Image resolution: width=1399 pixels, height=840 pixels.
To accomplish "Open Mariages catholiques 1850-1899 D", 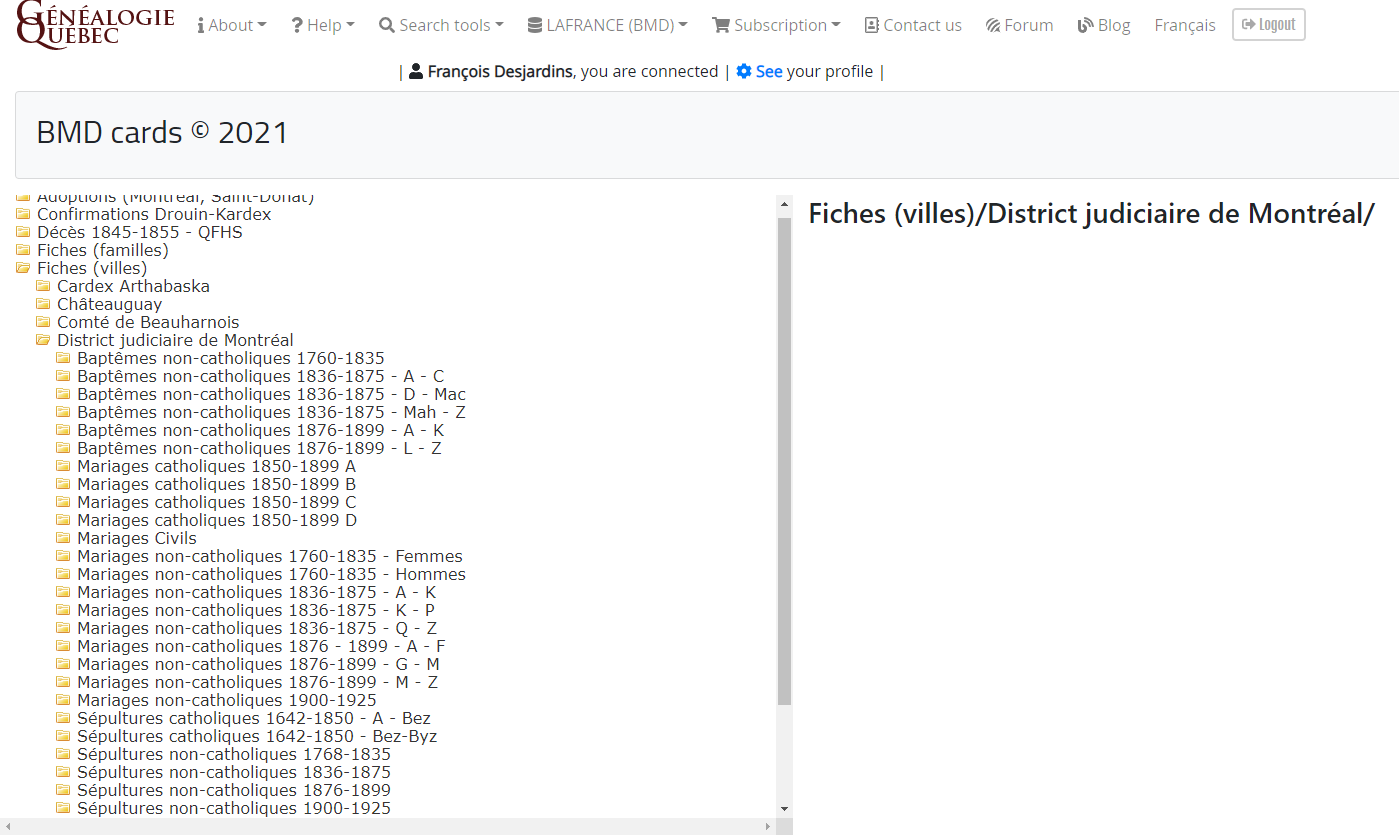I will pos(217,520).
